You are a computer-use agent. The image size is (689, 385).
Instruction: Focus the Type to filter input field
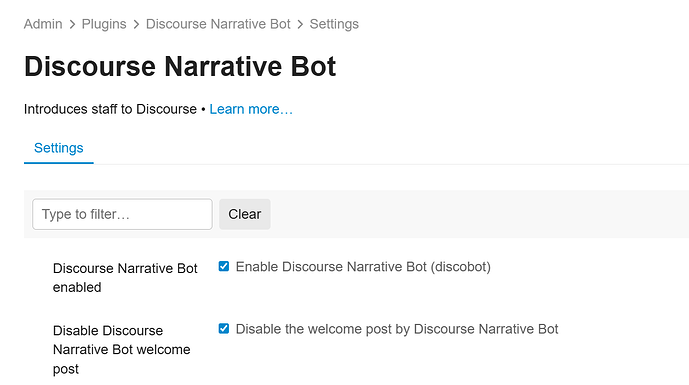[122, 214]
